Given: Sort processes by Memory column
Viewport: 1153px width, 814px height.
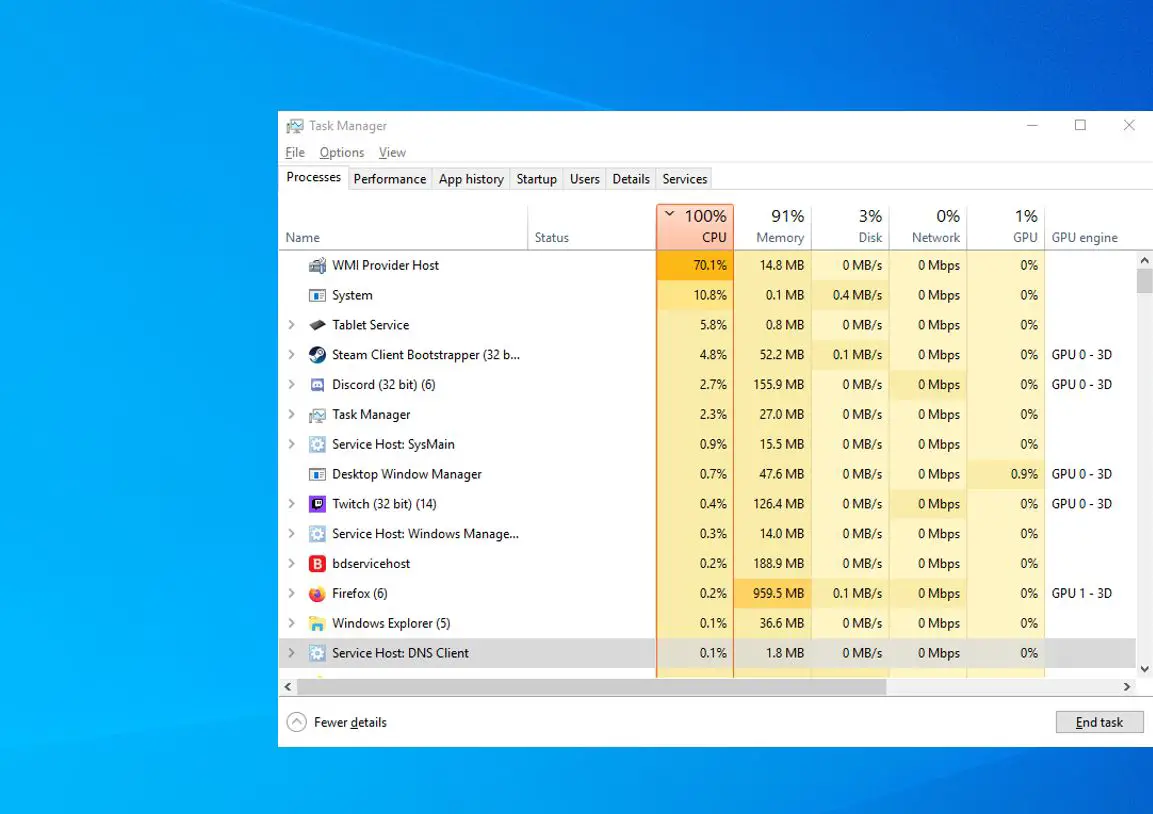Looking at the screenshot, I should (779, 228).
